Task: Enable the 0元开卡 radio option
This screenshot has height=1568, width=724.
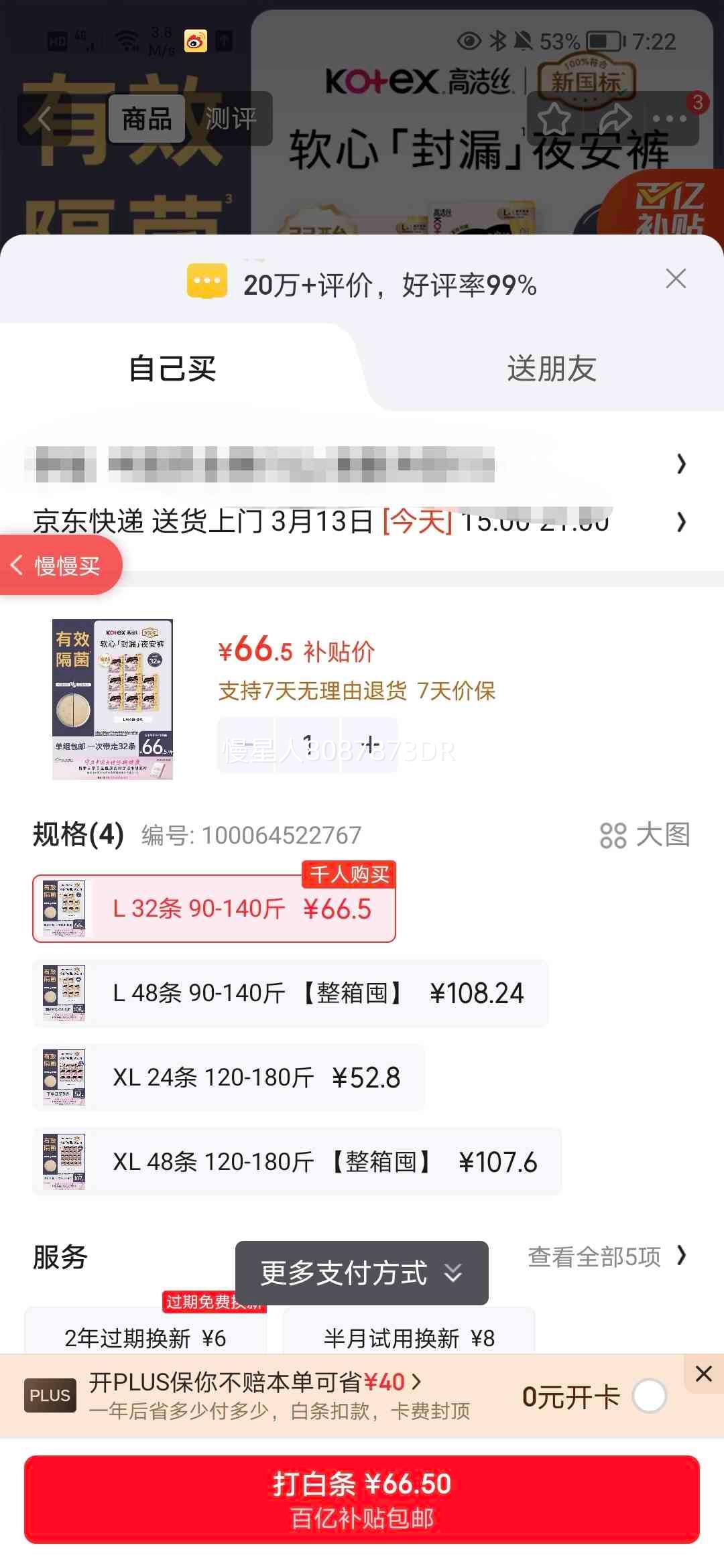Action: point(649,1396)
